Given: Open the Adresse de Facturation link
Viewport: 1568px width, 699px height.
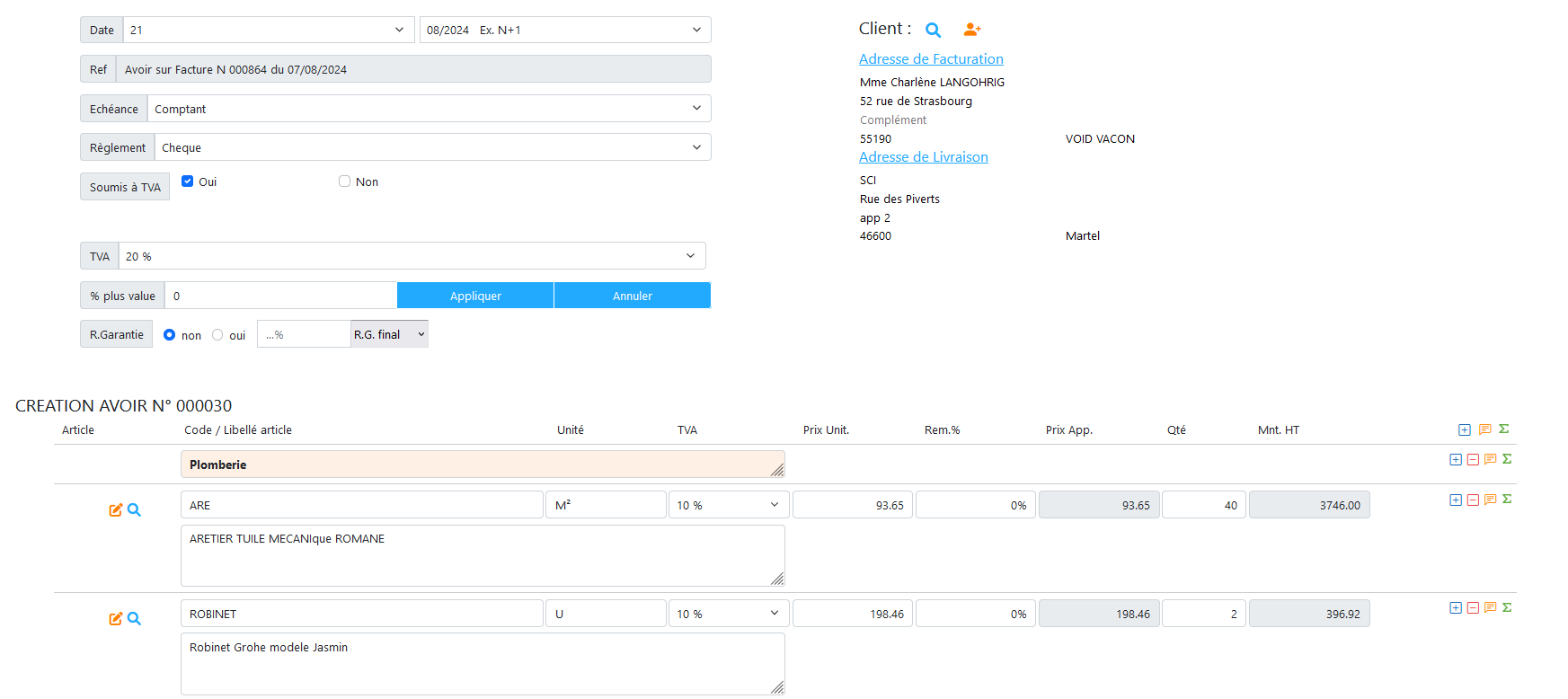Looking at the screenshot, I should [931, 59].
